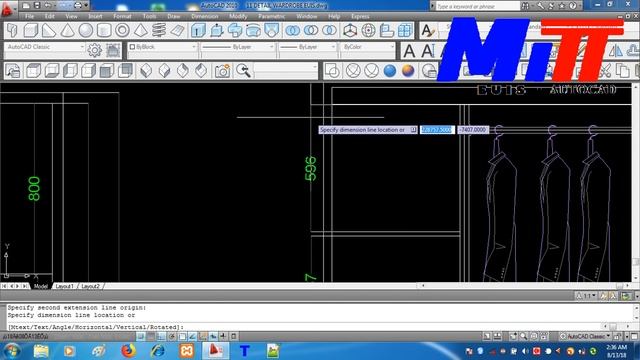640x360 pixels.
Task: Open the Modify menu
Action: [x=238, y=16]
